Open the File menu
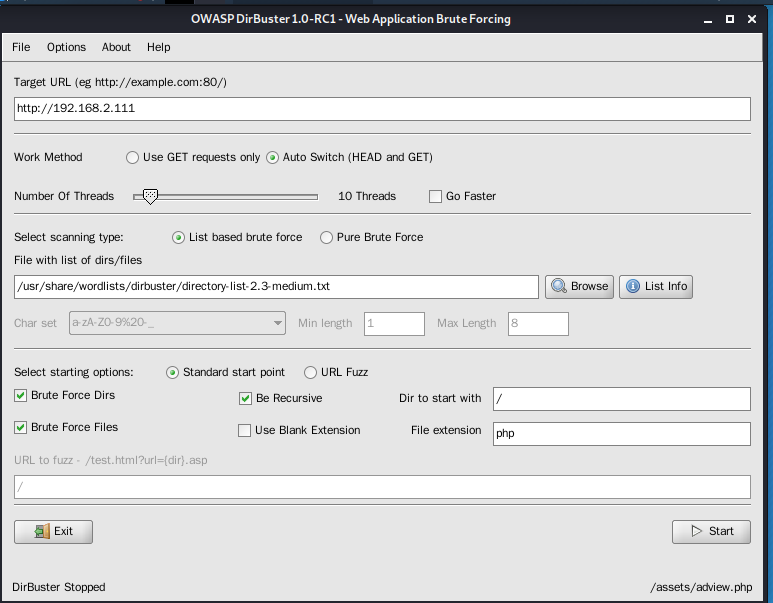 [21, 47]
